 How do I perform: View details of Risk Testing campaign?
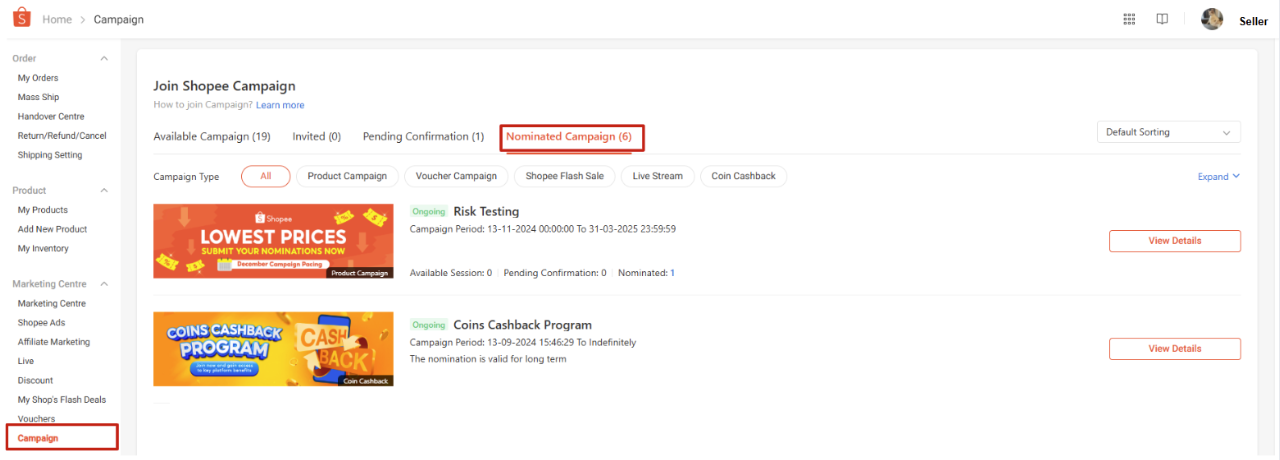click(1174, 241)
